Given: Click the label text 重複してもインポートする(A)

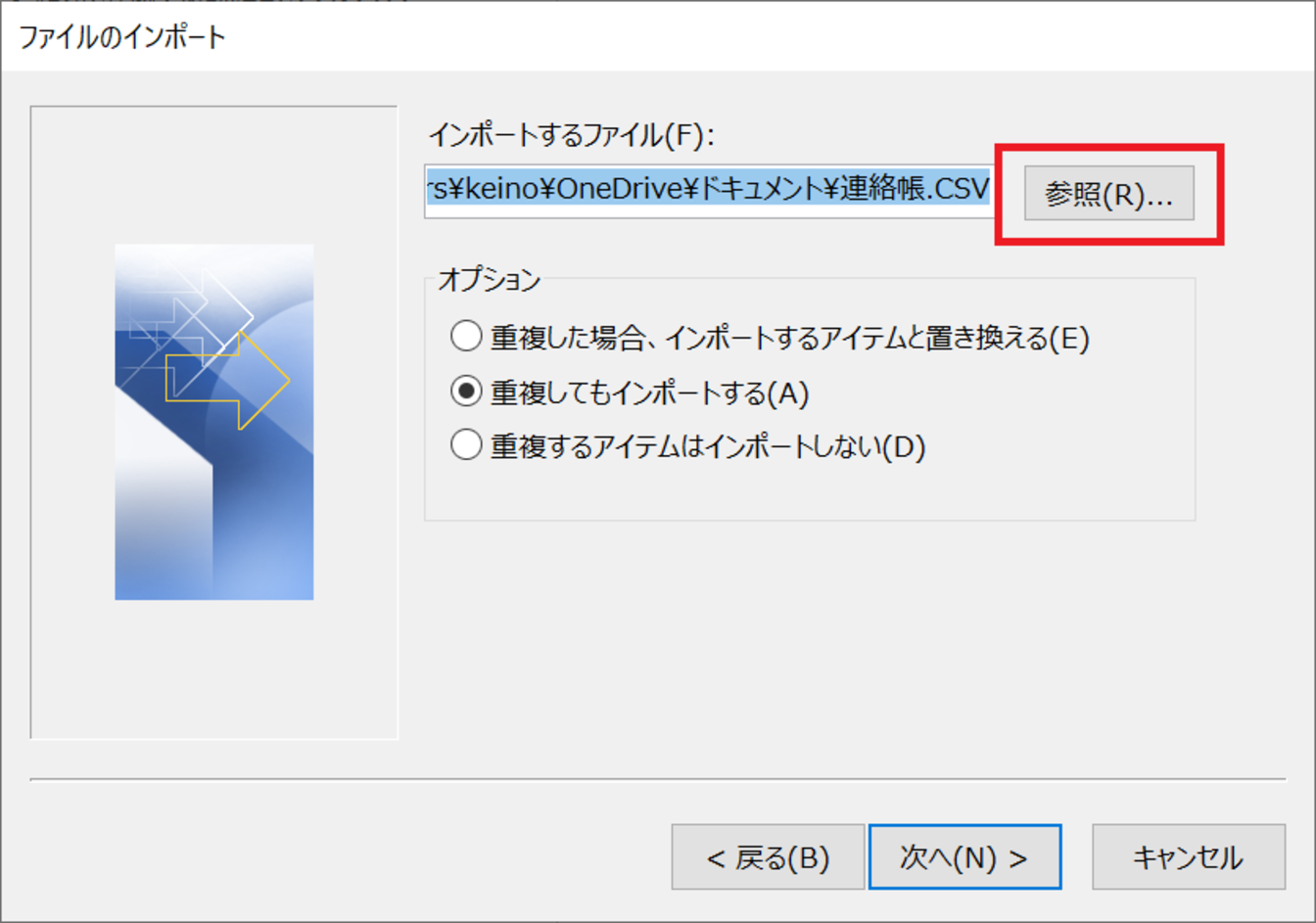Looking at the screenshot, I should pos(650,392).
